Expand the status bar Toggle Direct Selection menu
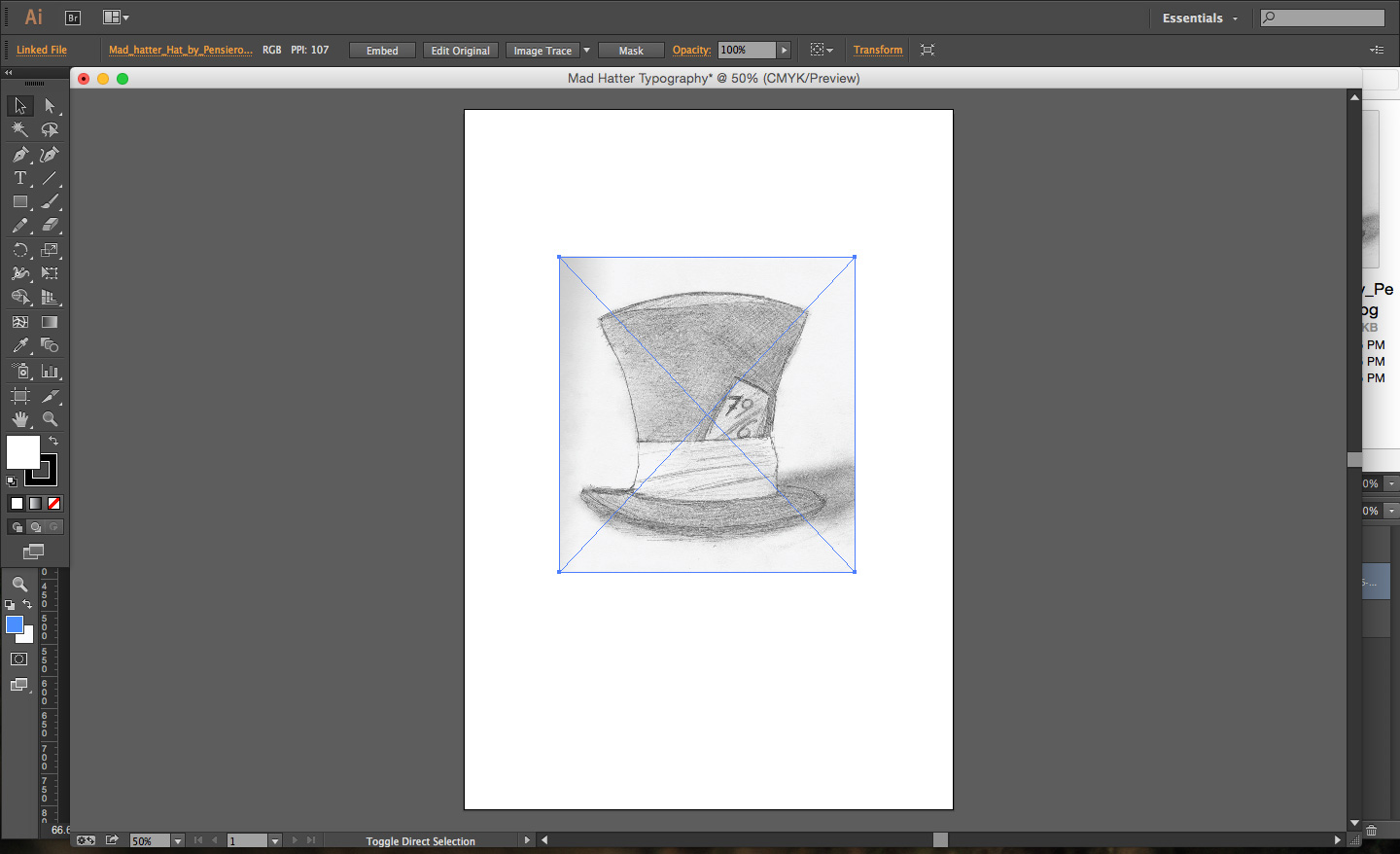The width and height of the screenshot is (1400, 854). pos(527,840)
